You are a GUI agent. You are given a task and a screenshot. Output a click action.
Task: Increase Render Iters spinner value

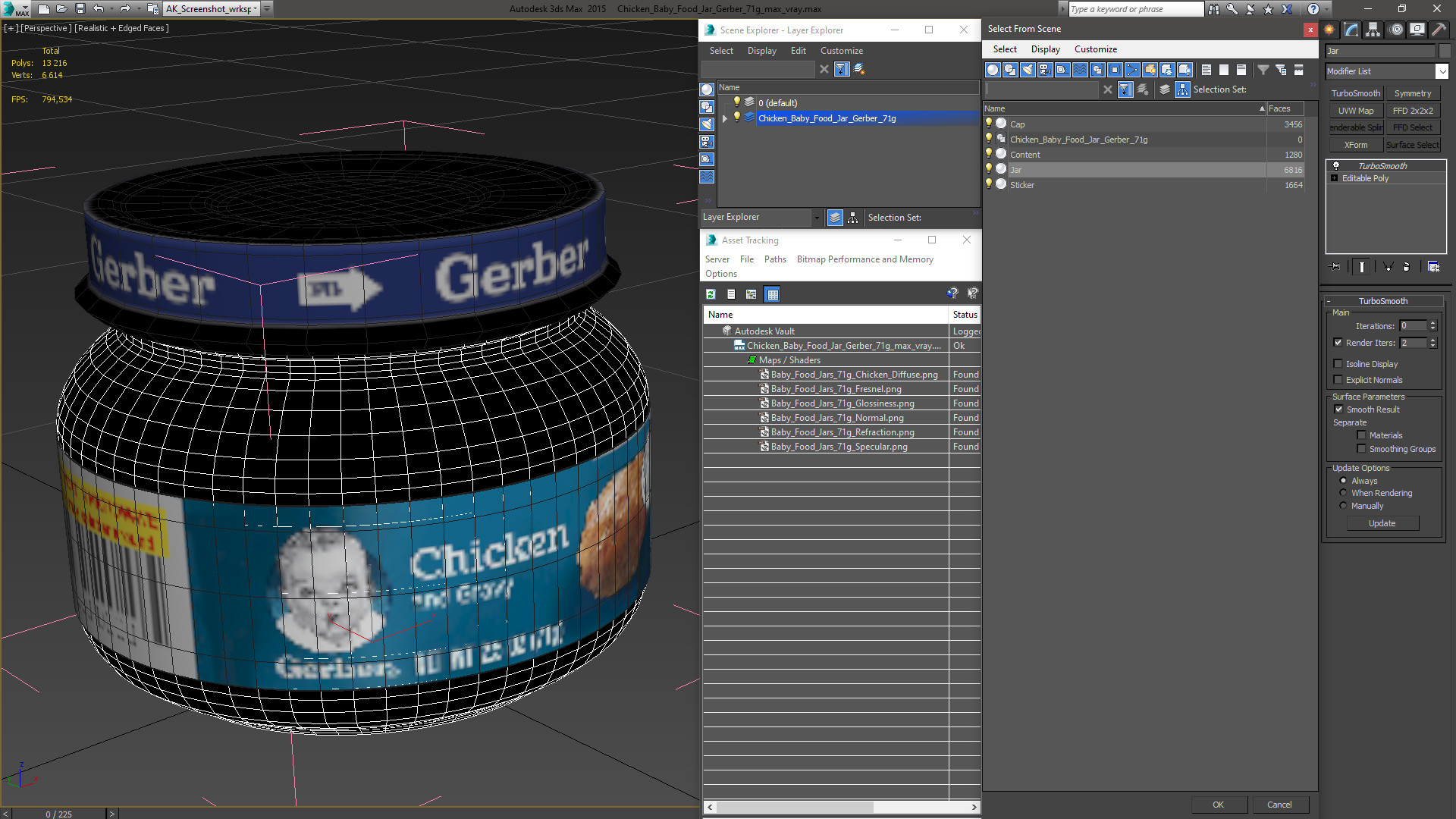click(x=1432, y=340)
